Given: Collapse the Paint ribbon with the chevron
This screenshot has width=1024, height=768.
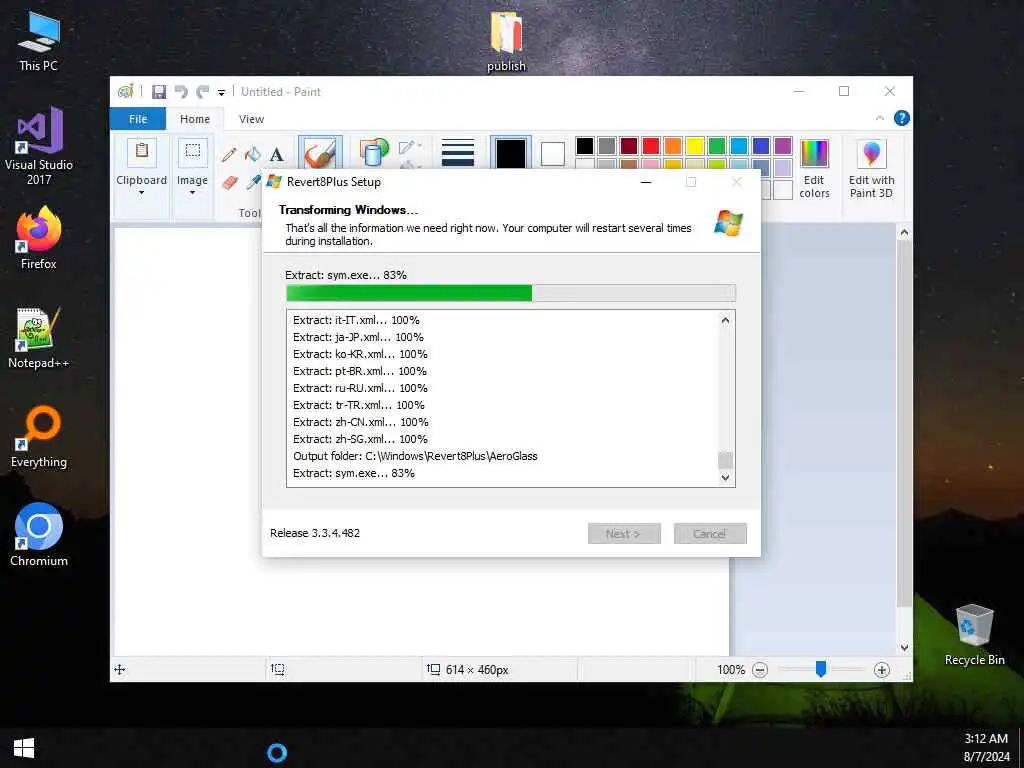Looking at the screenshot, I should [880, 118].
